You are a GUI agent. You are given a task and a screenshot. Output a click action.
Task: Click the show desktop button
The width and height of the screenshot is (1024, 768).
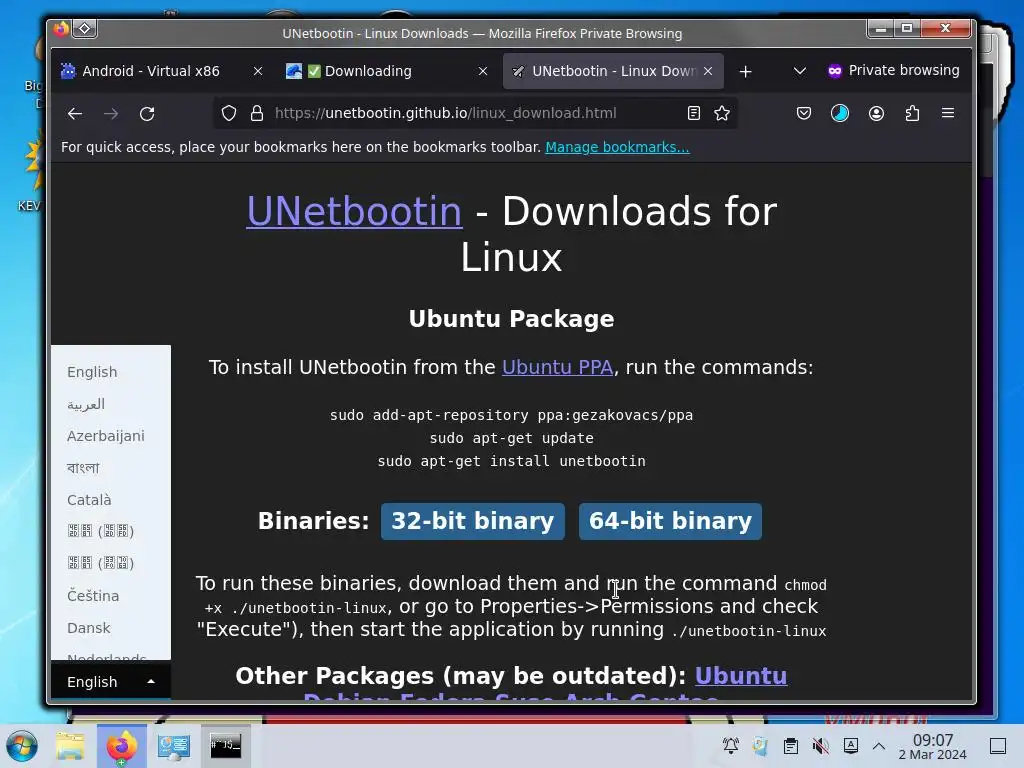pos(997,746)
